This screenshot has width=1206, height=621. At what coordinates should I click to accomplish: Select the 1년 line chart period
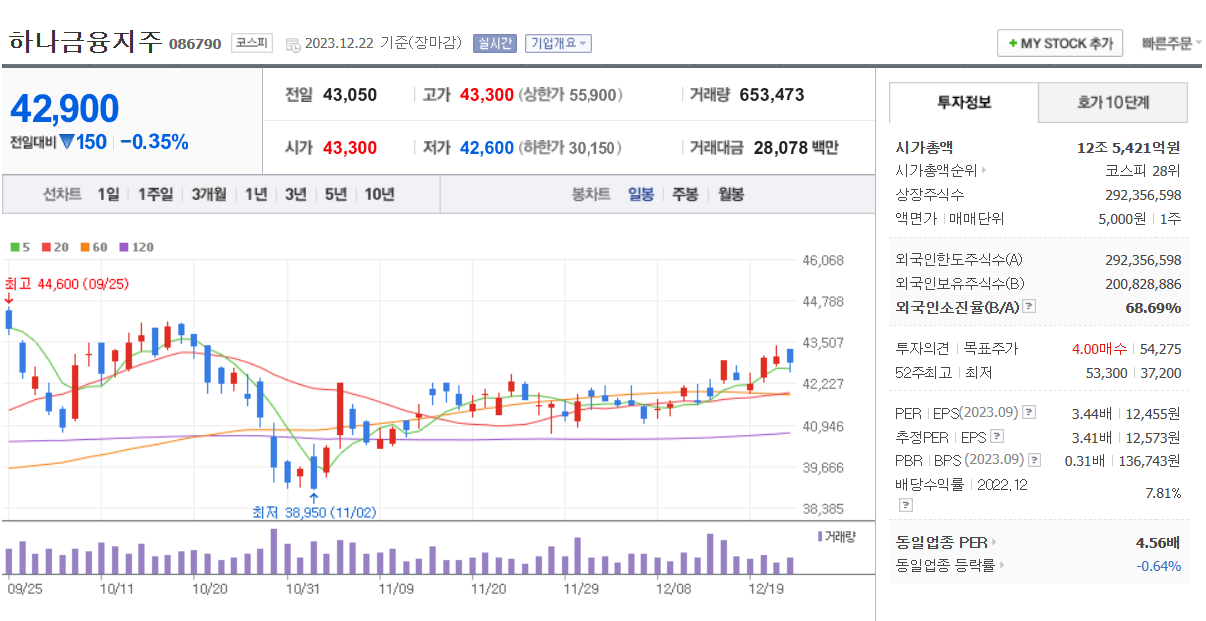(256, 195)
